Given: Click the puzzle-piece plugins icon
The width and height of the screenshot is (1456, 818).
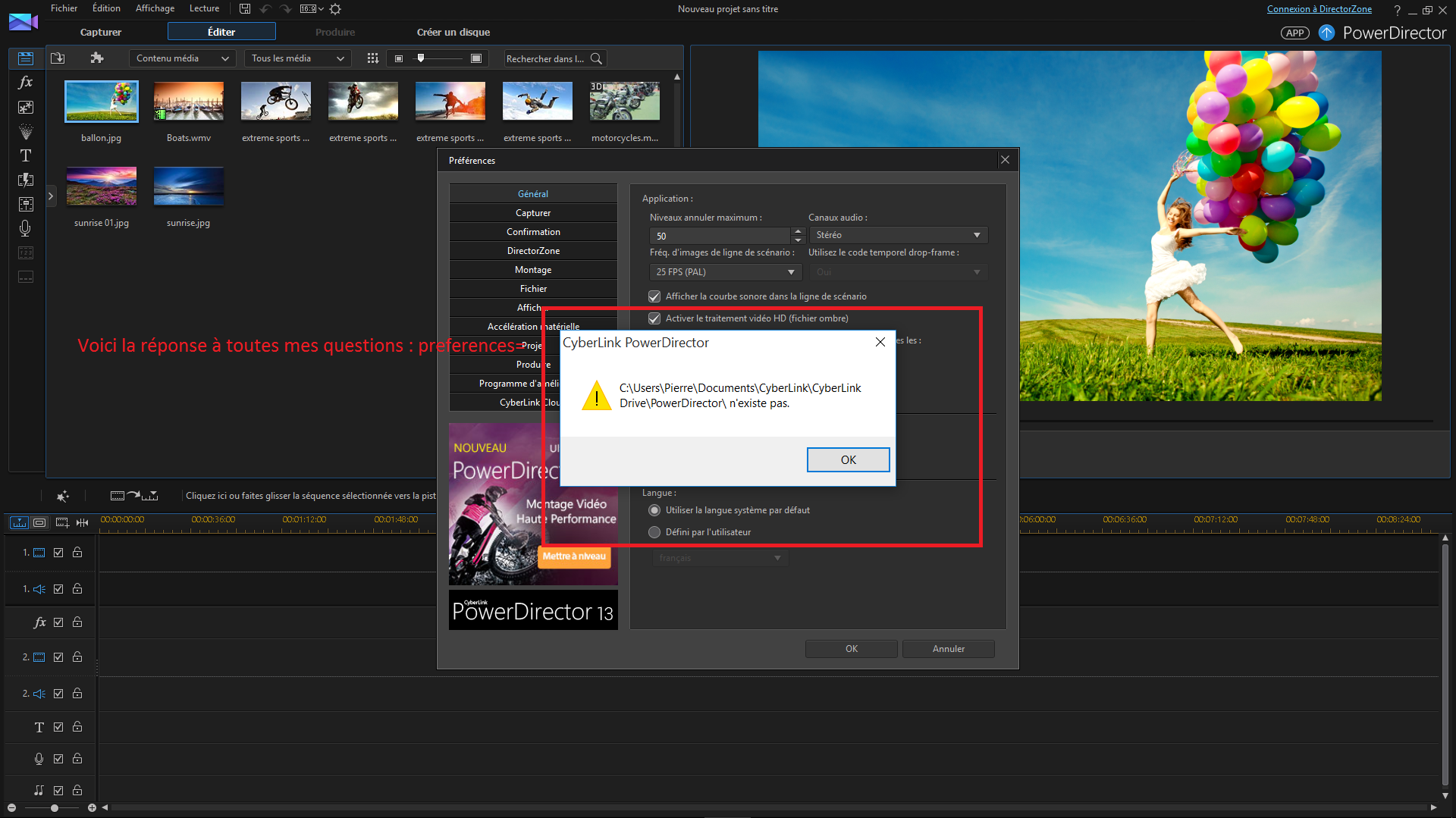Looking at the screenshot, I should [96, 58].
